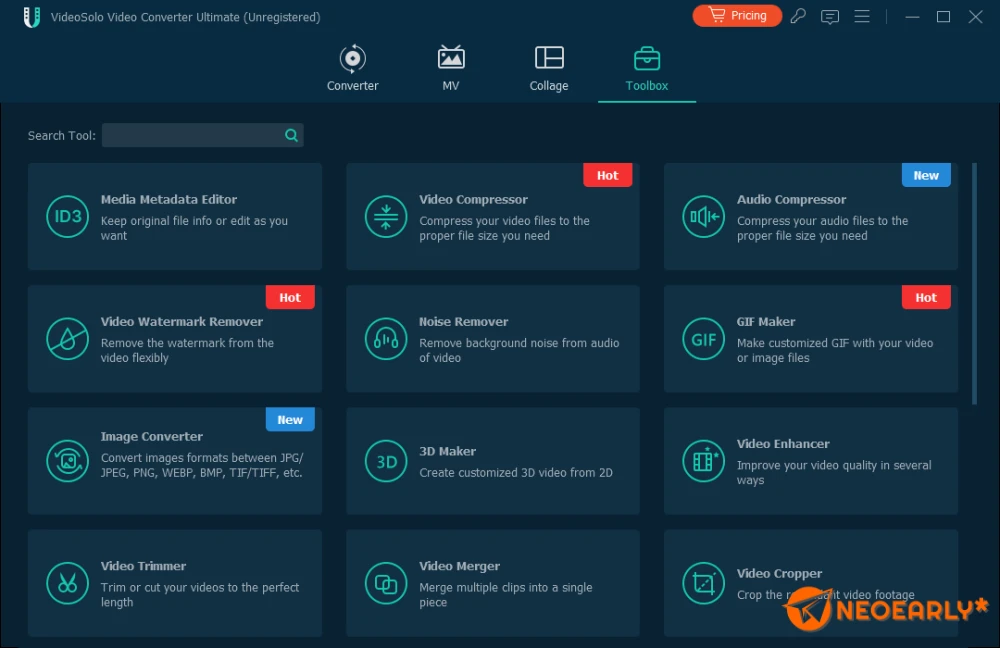Click 'Compress your video files' description
This screenshot has height=648, width=1000.
(504, 228)
